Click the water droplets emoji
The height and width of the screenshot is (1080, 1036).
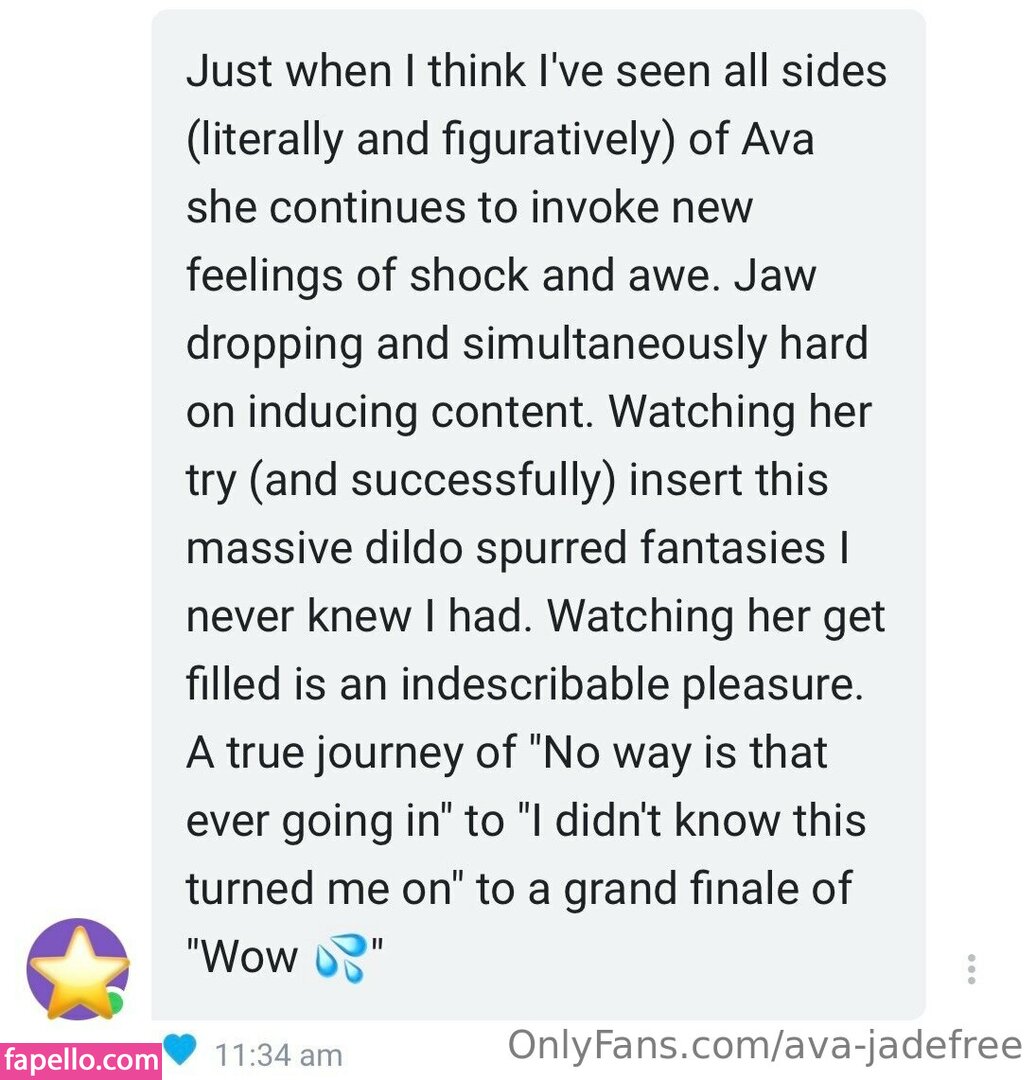pos(340,957)
